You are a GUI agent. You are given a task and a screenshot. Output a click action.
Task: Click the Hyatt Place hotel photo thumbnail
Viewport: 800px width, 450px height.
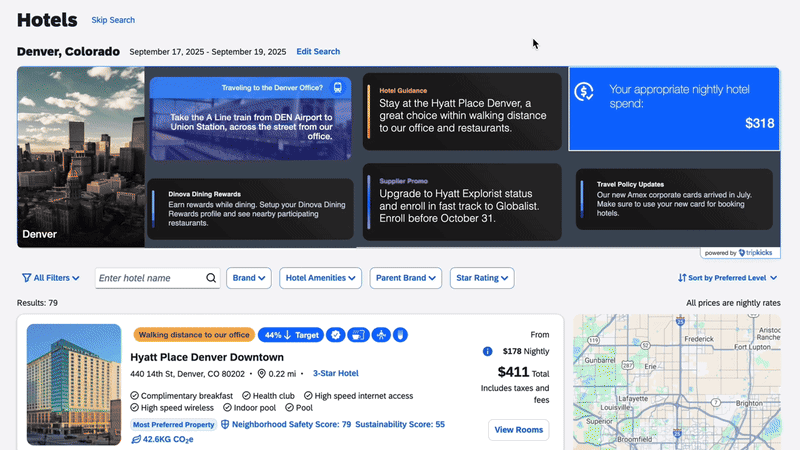(x=74, y=385)
